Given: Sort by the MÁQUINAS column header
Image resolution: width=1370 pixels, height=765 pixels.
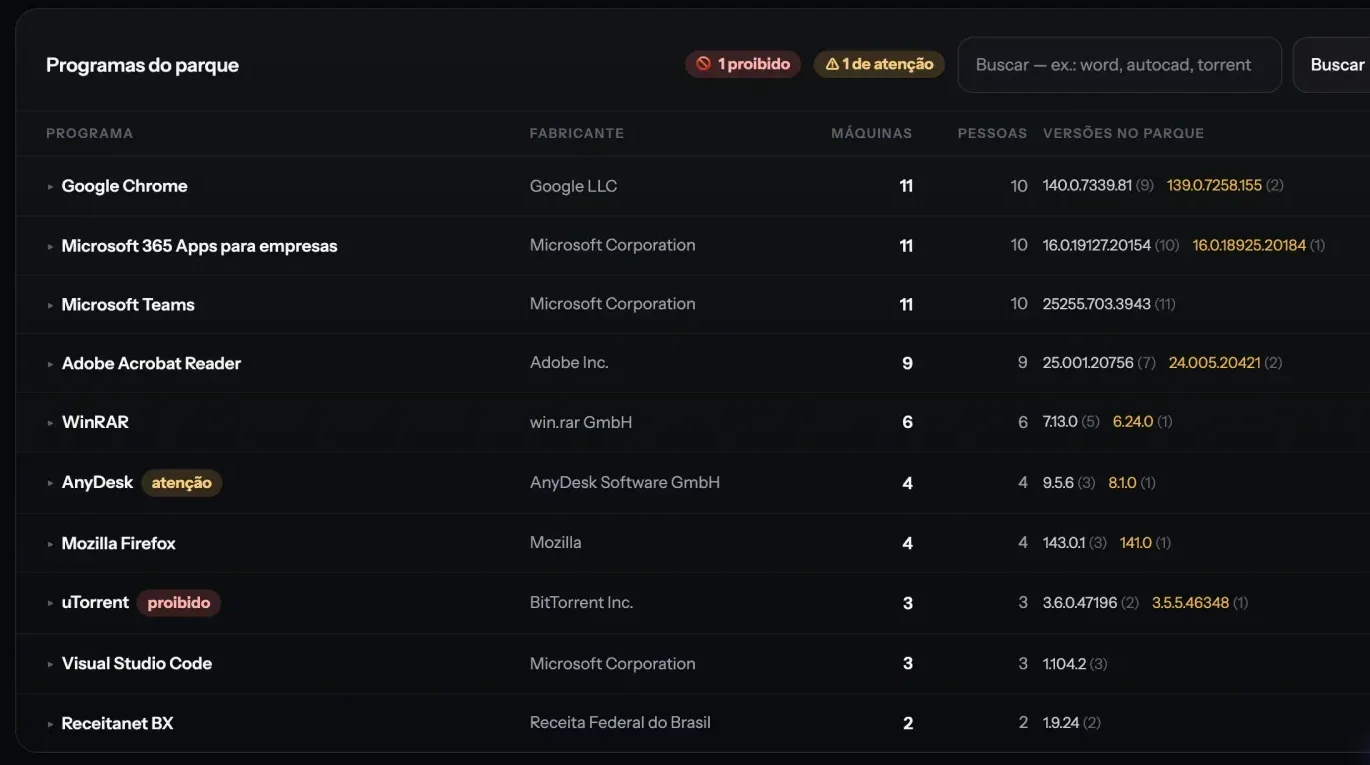Looking at the screenshot, I should coord(872,133).
